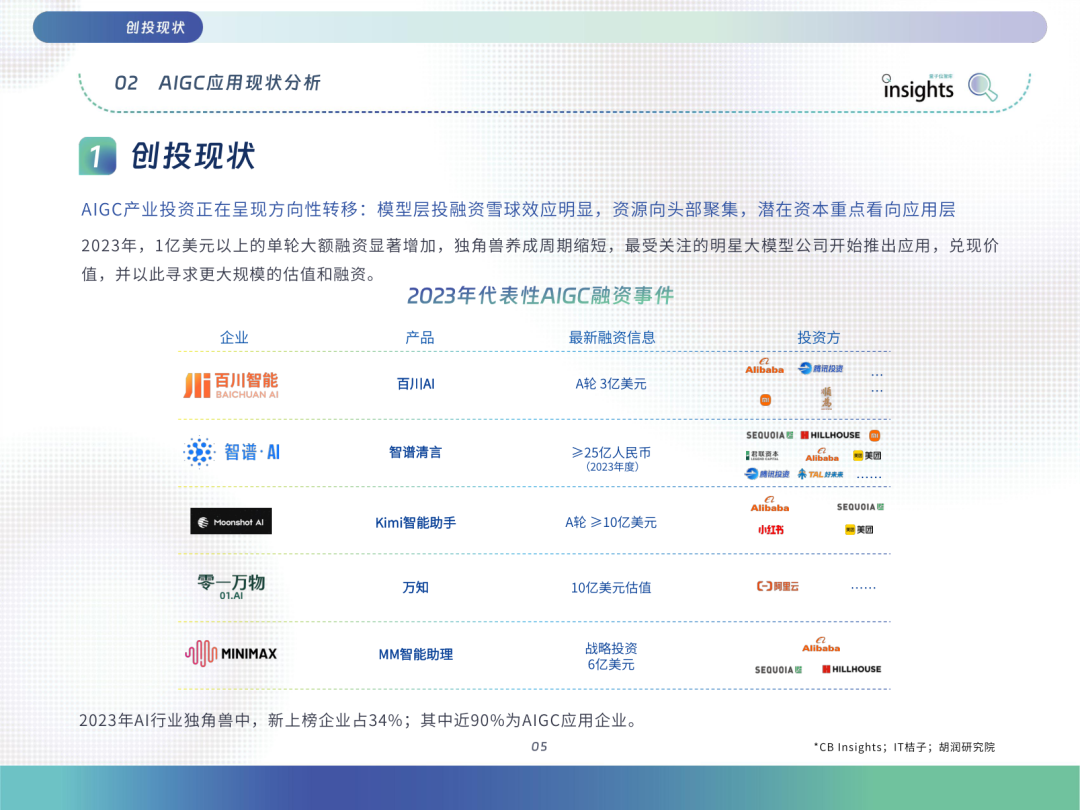
Task: Click the black Moonshot AI logo
Action: [231, 521]
